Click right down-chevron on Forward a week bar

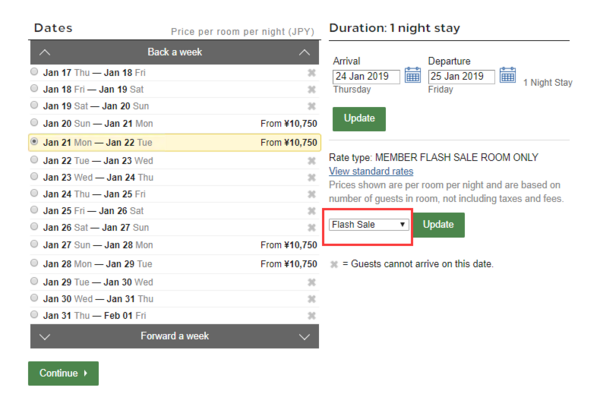[305, 337]
